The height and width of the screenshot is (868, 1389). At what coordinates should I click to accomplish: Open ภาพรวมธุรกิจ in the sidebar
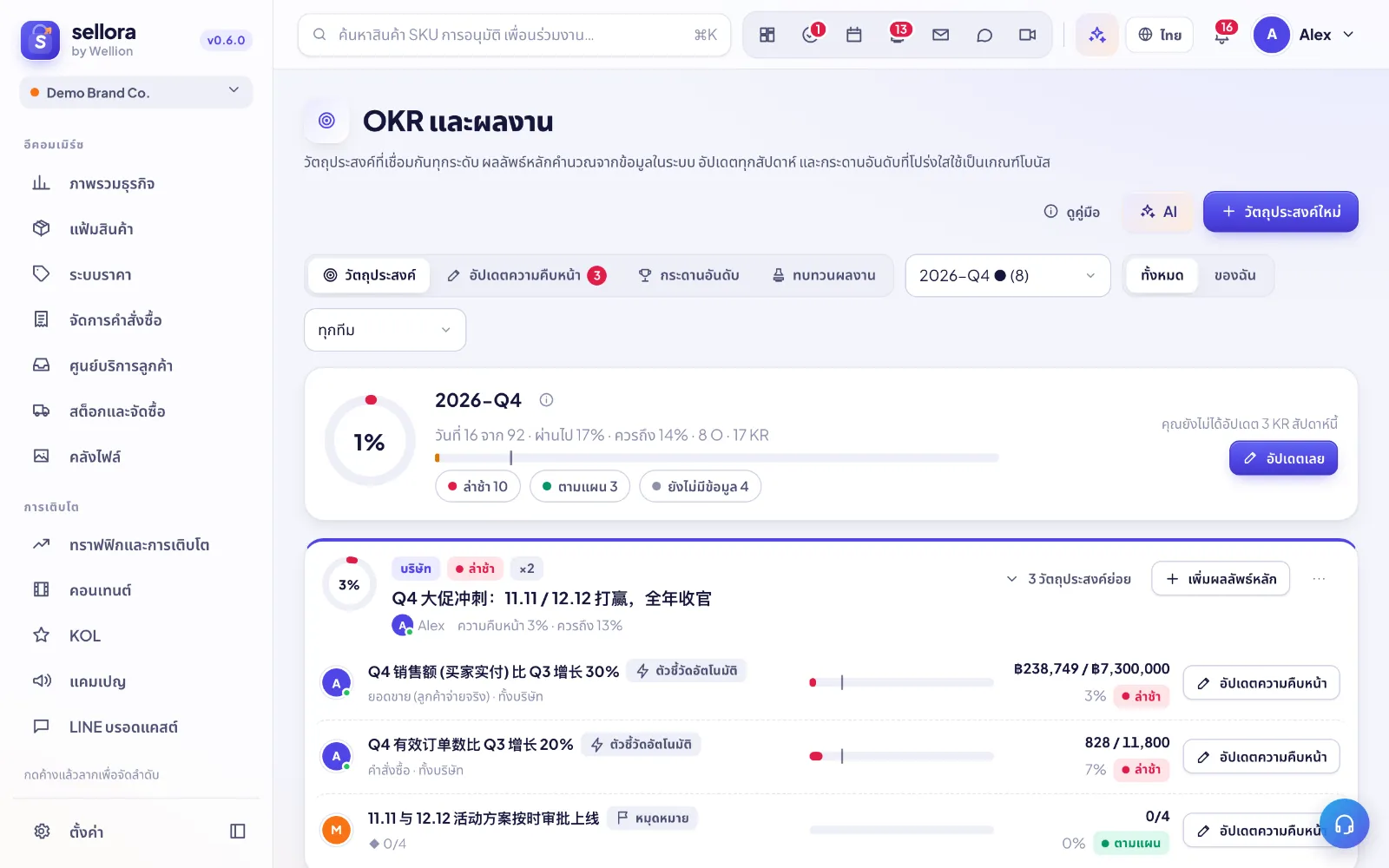pyautogui.click(x=136, y=184)
